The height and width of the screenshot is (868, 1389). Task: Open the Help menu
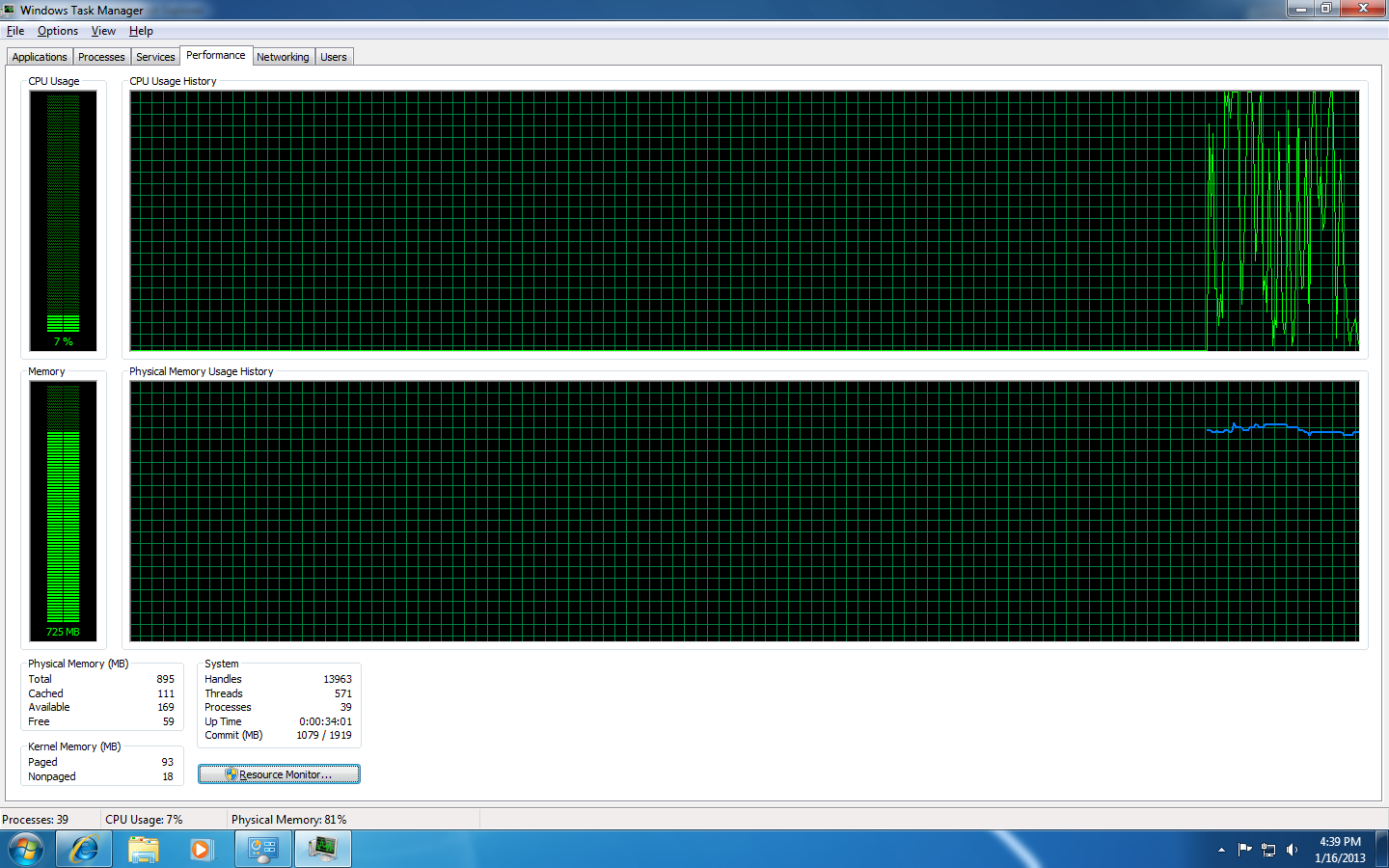click(x=141, y=31)
